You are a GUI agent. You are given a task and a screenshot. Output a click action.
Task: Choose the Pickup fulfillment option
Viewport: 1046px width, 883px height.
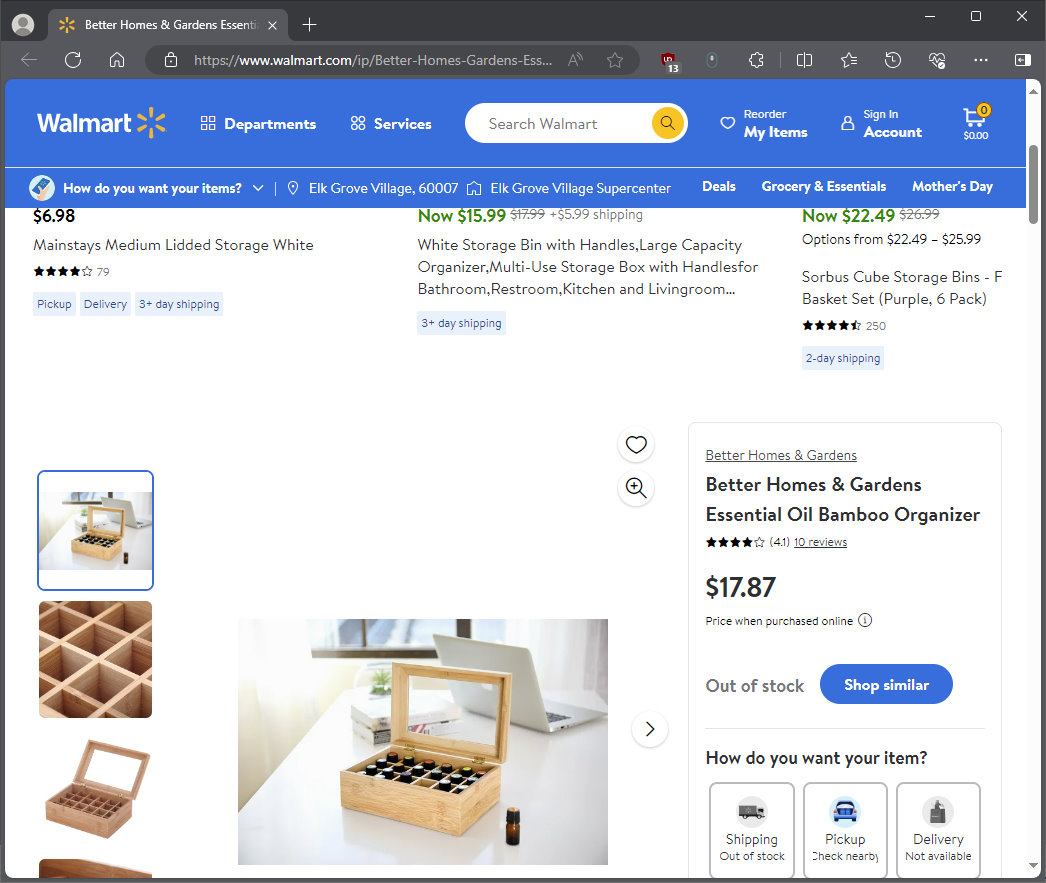click(845, 830)
